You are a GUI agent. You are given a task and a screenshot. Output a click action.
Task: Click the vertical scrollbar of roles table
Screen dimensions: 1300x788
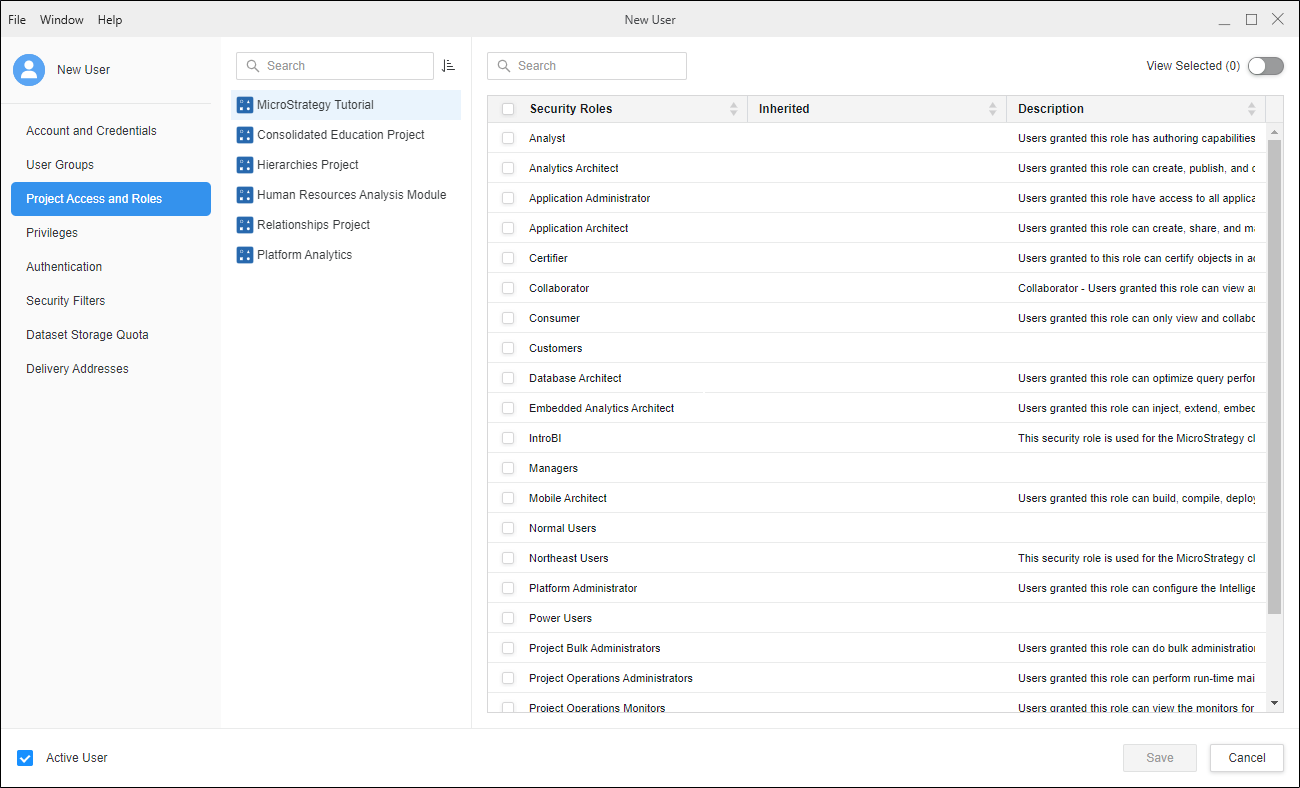pyautogui.click(x=1274, y=375)
